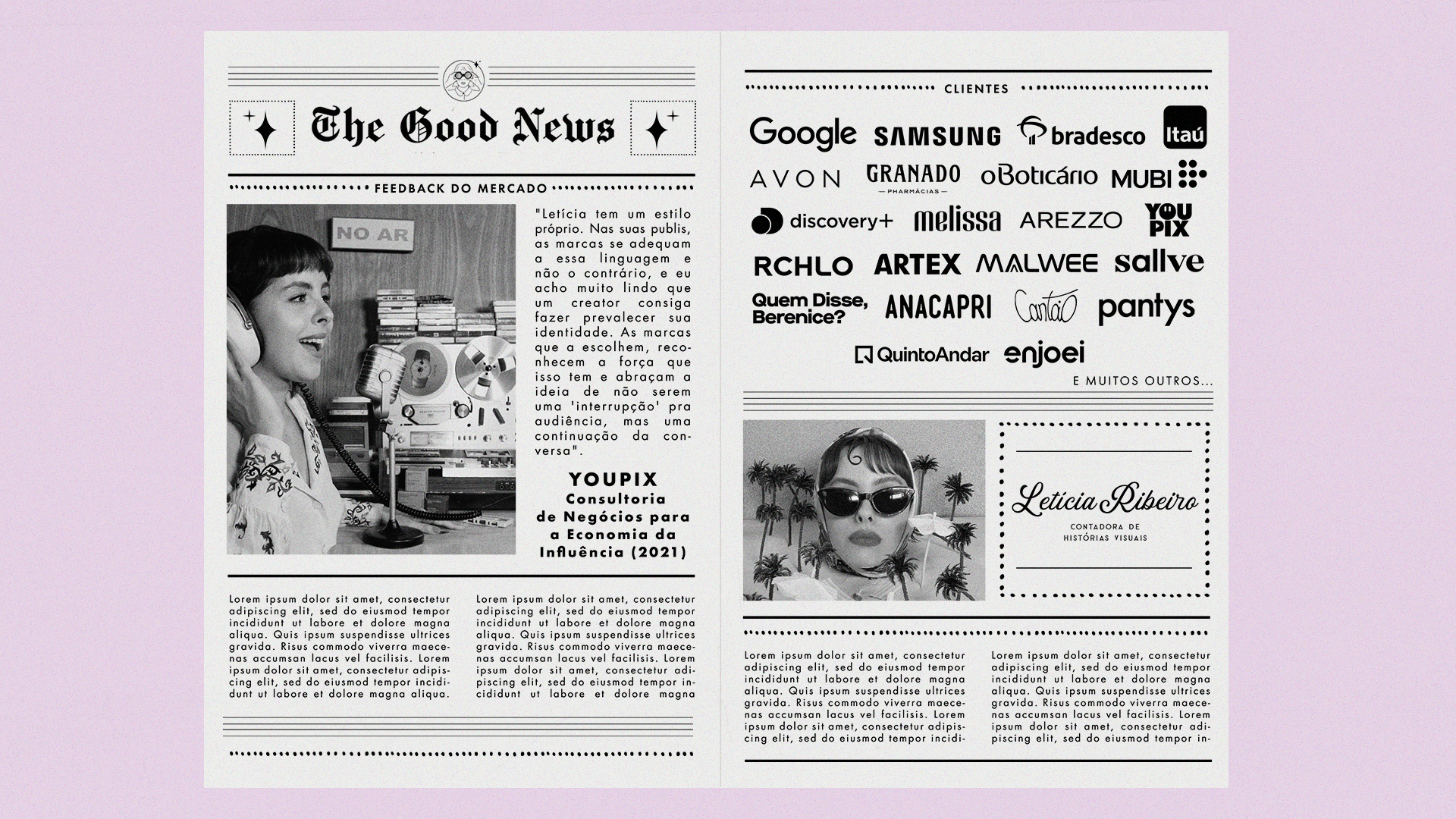The image size is (1456, 819).
Task: Click The Good News masthead title
Action: click(x=463, y=127)
